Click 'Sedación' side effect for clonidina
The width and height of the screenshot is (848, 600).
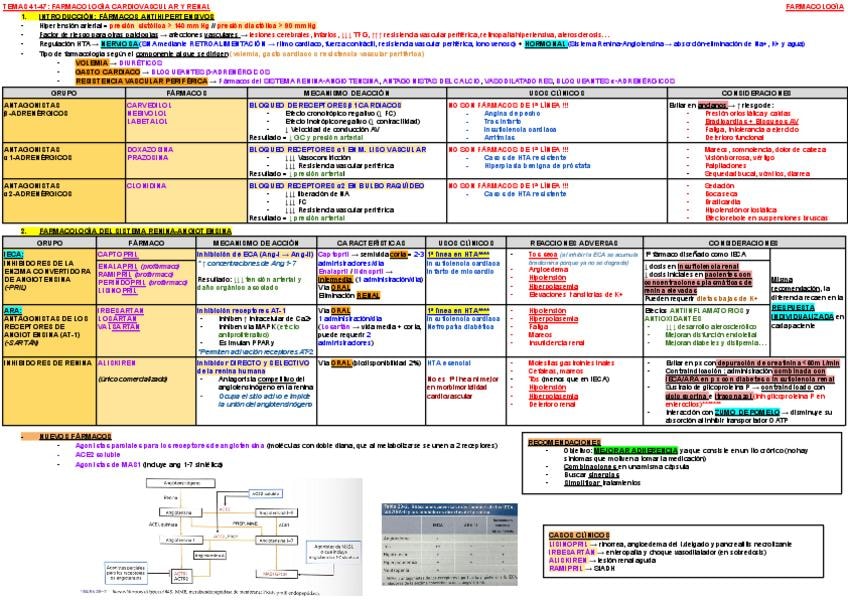(719, 186)
